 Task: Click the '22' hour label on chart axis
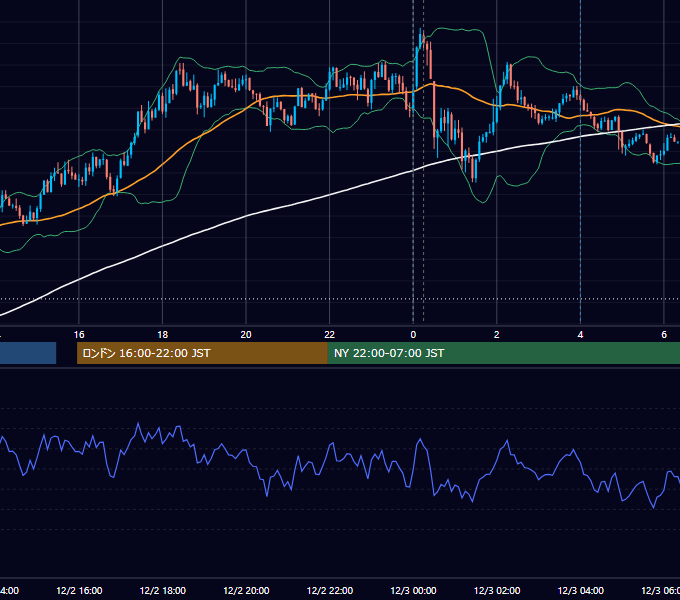[330, 335]
